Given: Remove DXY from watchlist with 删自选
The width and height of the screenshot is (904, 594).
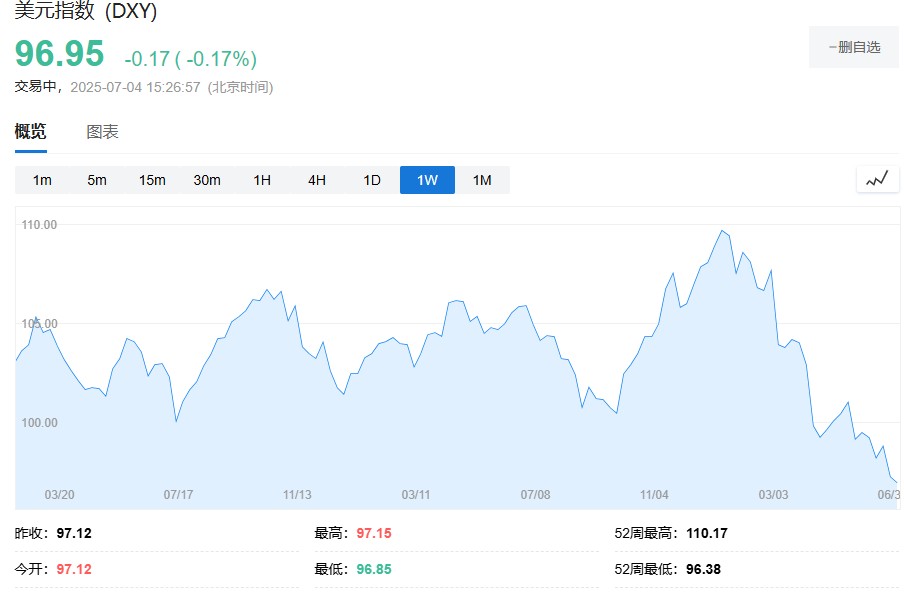Looking at the screenshot, I should (x=853, y=47).
